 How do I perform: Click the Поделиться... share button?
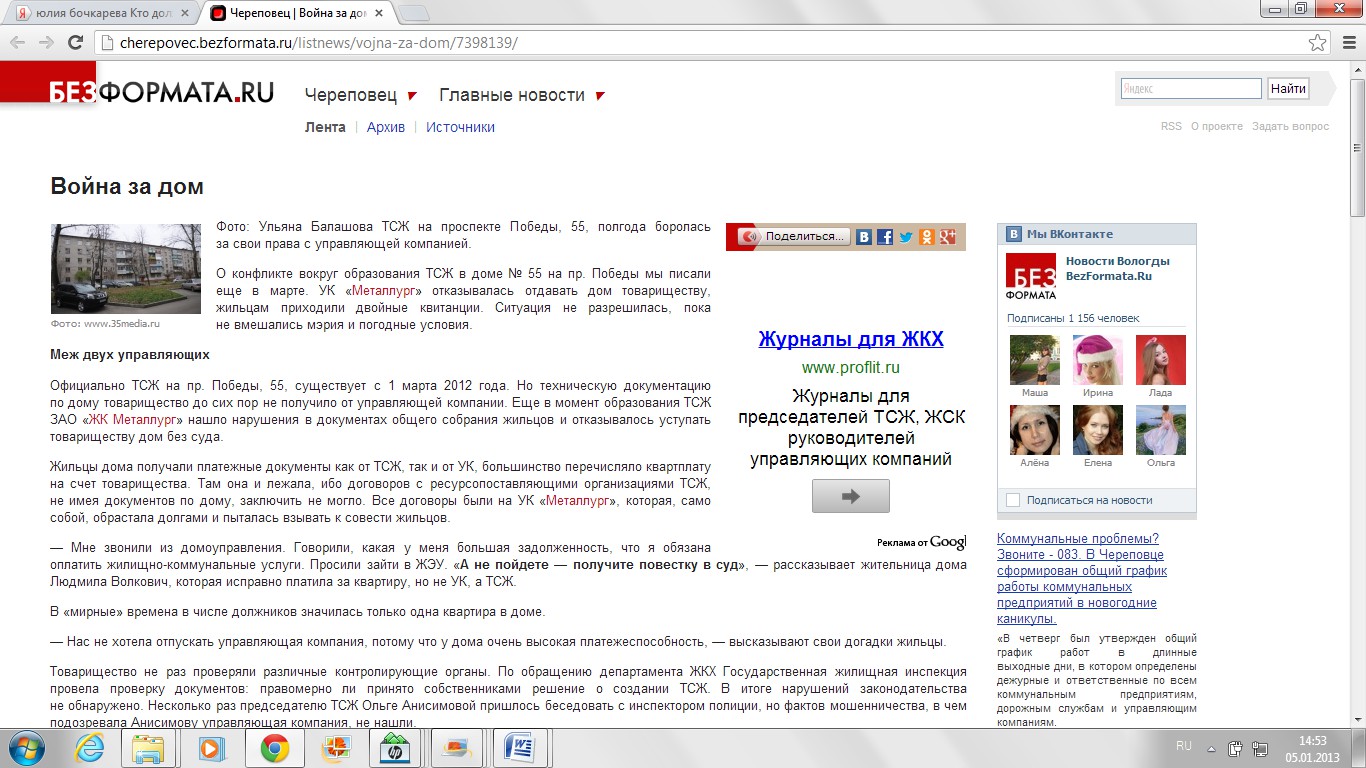pyautogui.click(x=794, y=237)
